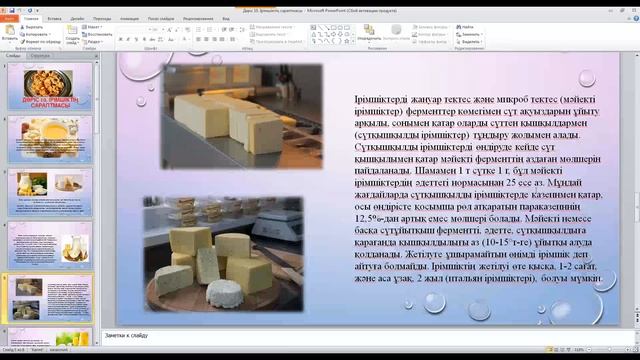Click the increase font size icon
This screenshot has width=640, height=360.
tap(169, 29)
